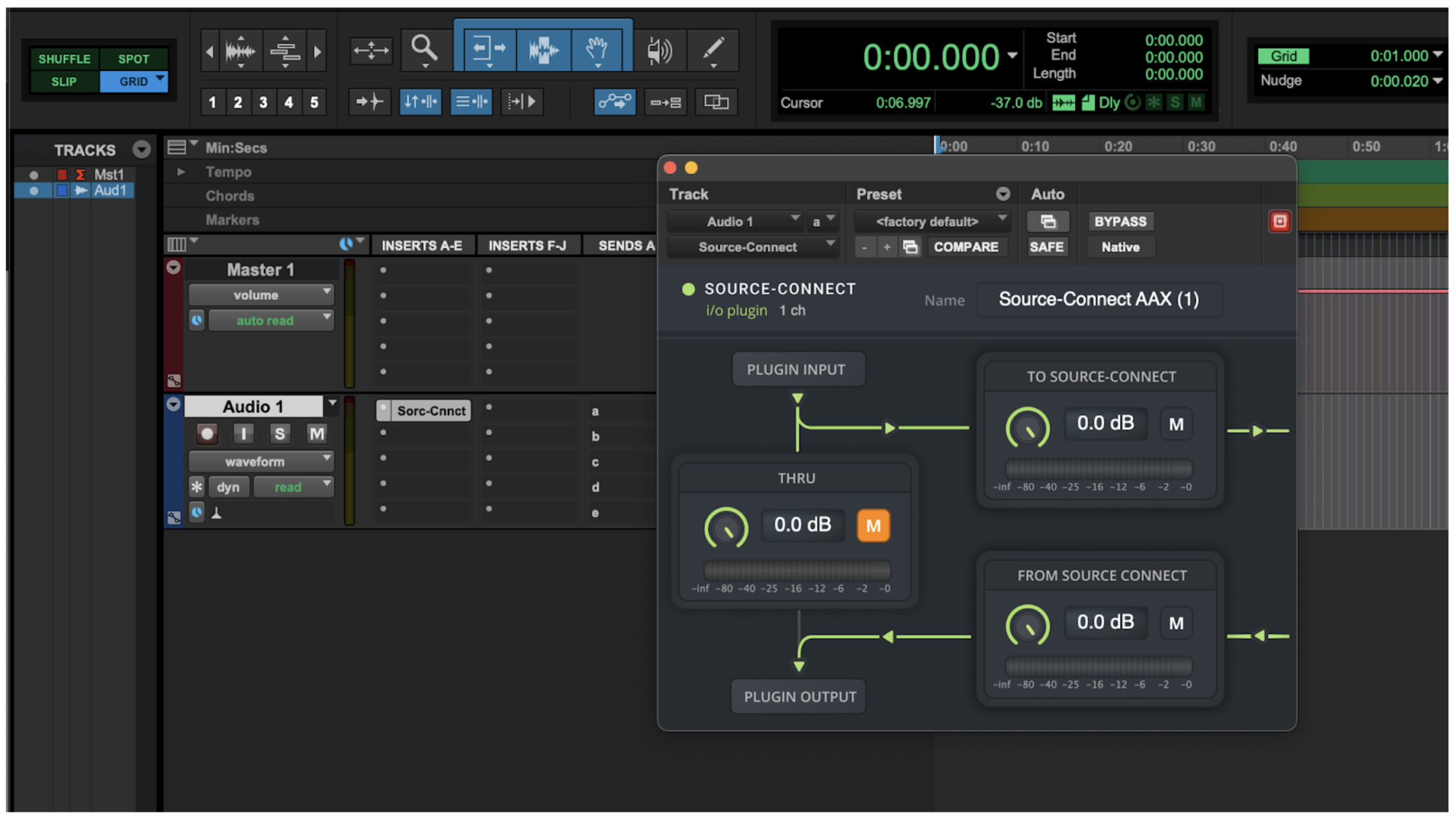Select the Zoomer magnifying glass tool

pos(424,49)
